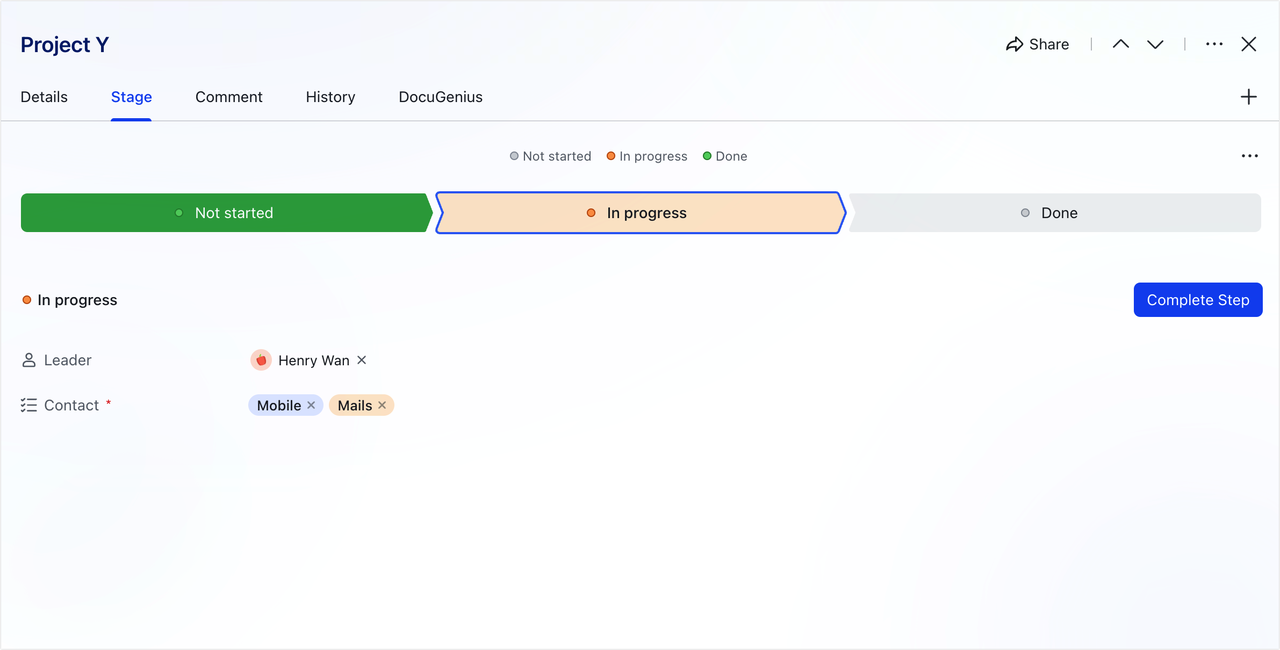Select the Done stage bar
The width and height of the screenshot is (1280, 650).
pos(1055,213)
